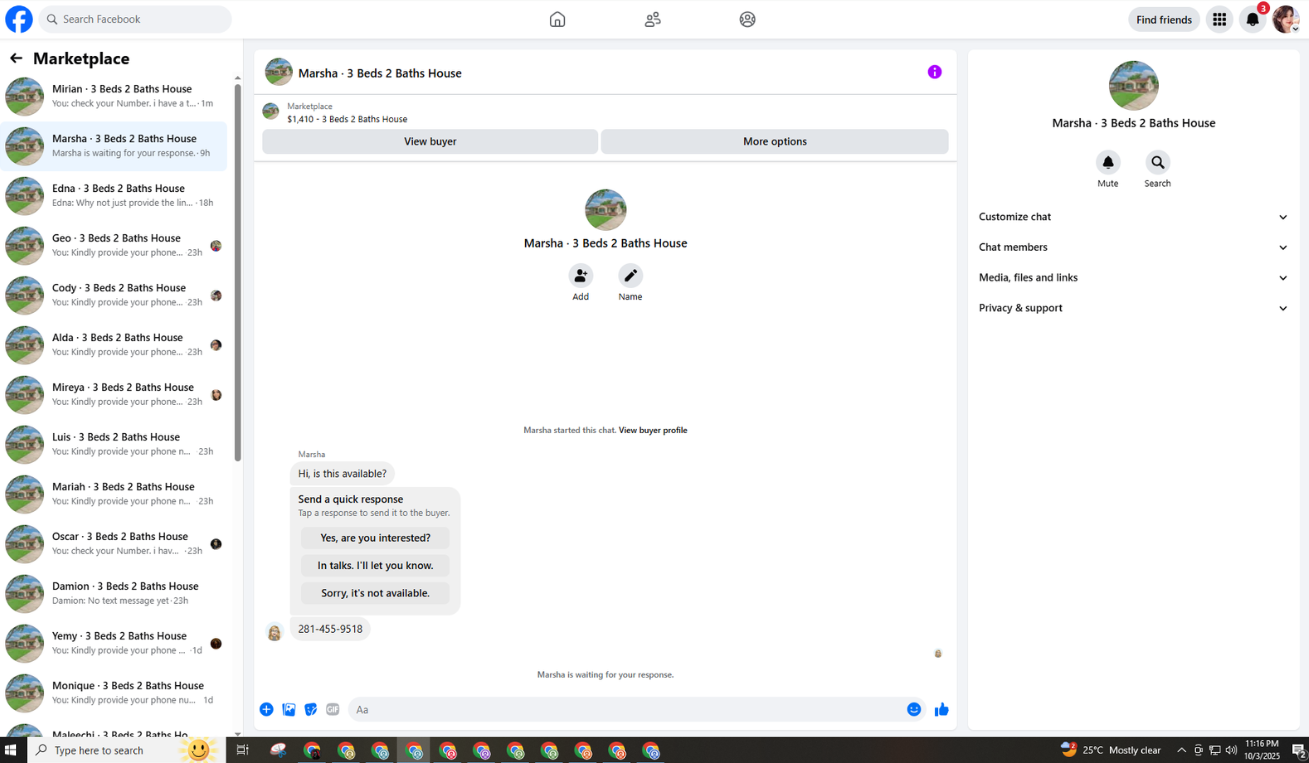
Task: Mute the conversation with the bell icon
Action: click(1108, 162)
